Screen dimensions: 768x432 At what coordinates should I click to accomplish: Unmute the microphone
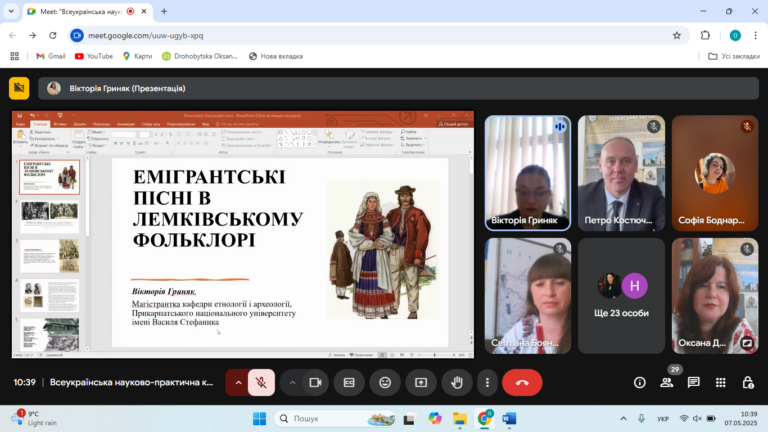click(x=261, y=383)
